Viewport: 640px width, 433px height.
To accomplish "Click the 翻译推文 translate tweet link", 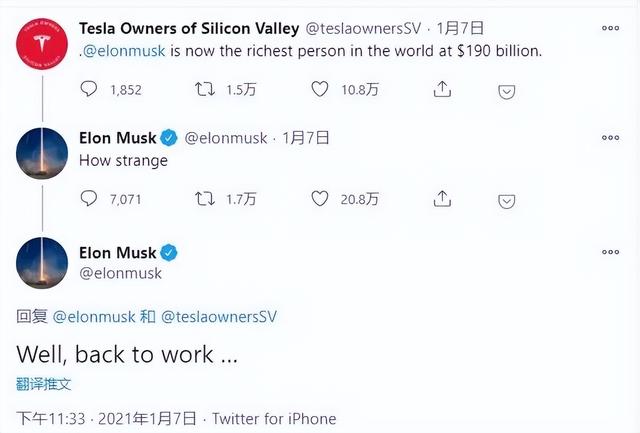I will pyautogui.click(x=44, y=383).
